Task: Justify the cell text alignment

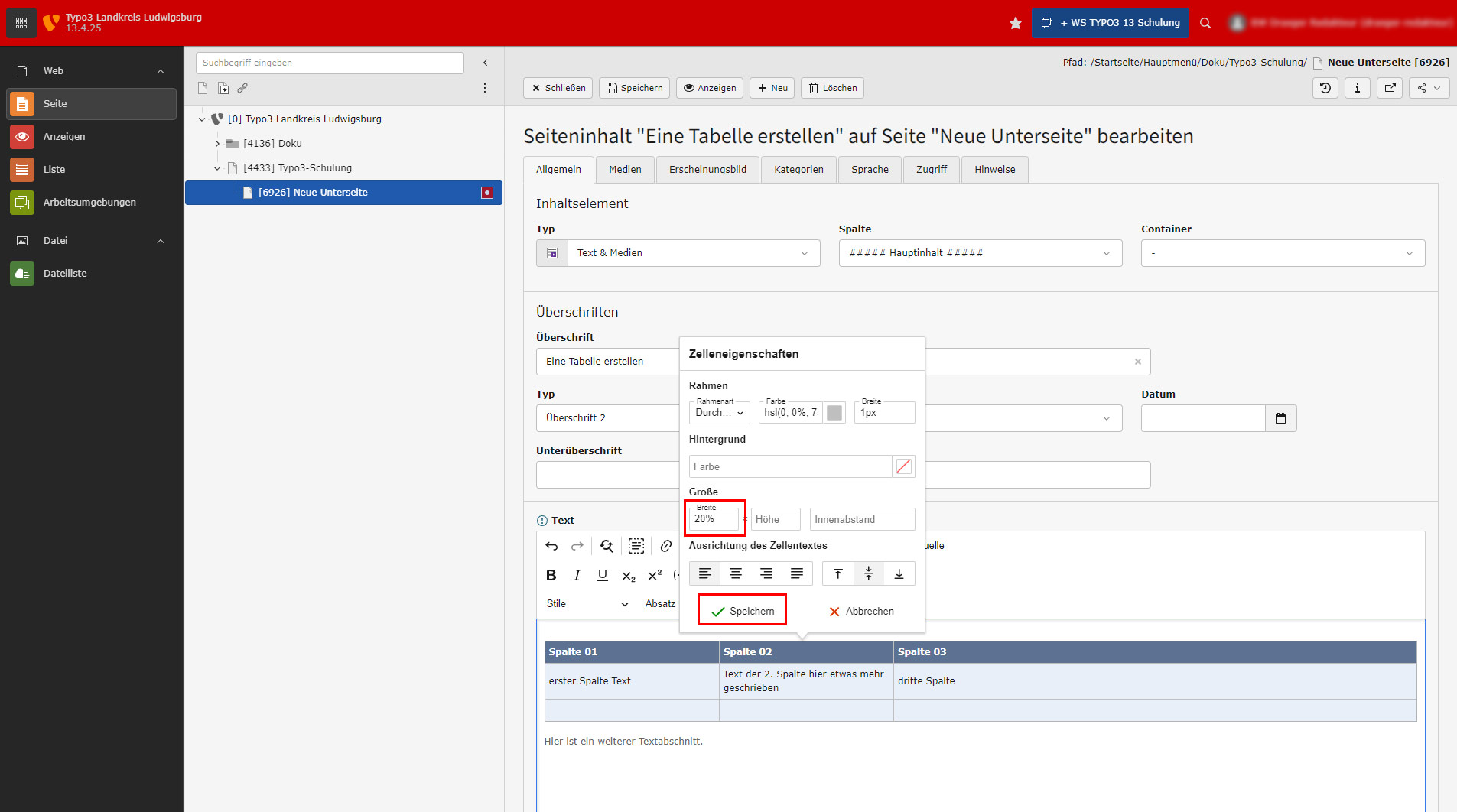Action: [796, 573]
